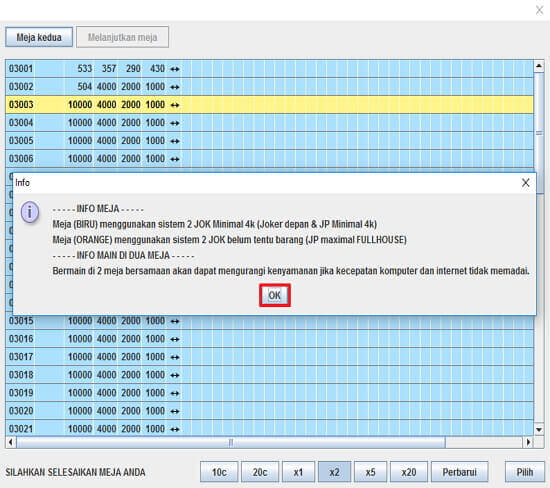Choose the x5 multiplier button
Screen dimensions: 550x488
[x=370, y=472]
